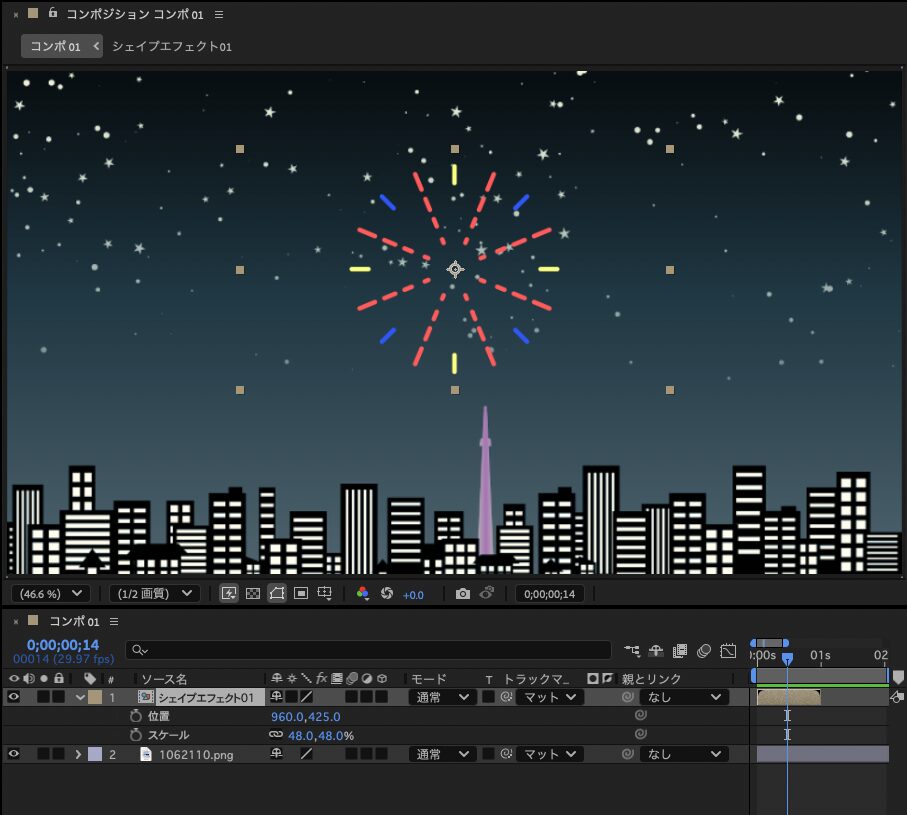The height and width of the screenshot is (815, 907).
Task: Open track matte dropdown for シェイプエフェクト01
Action: point(550,697)
